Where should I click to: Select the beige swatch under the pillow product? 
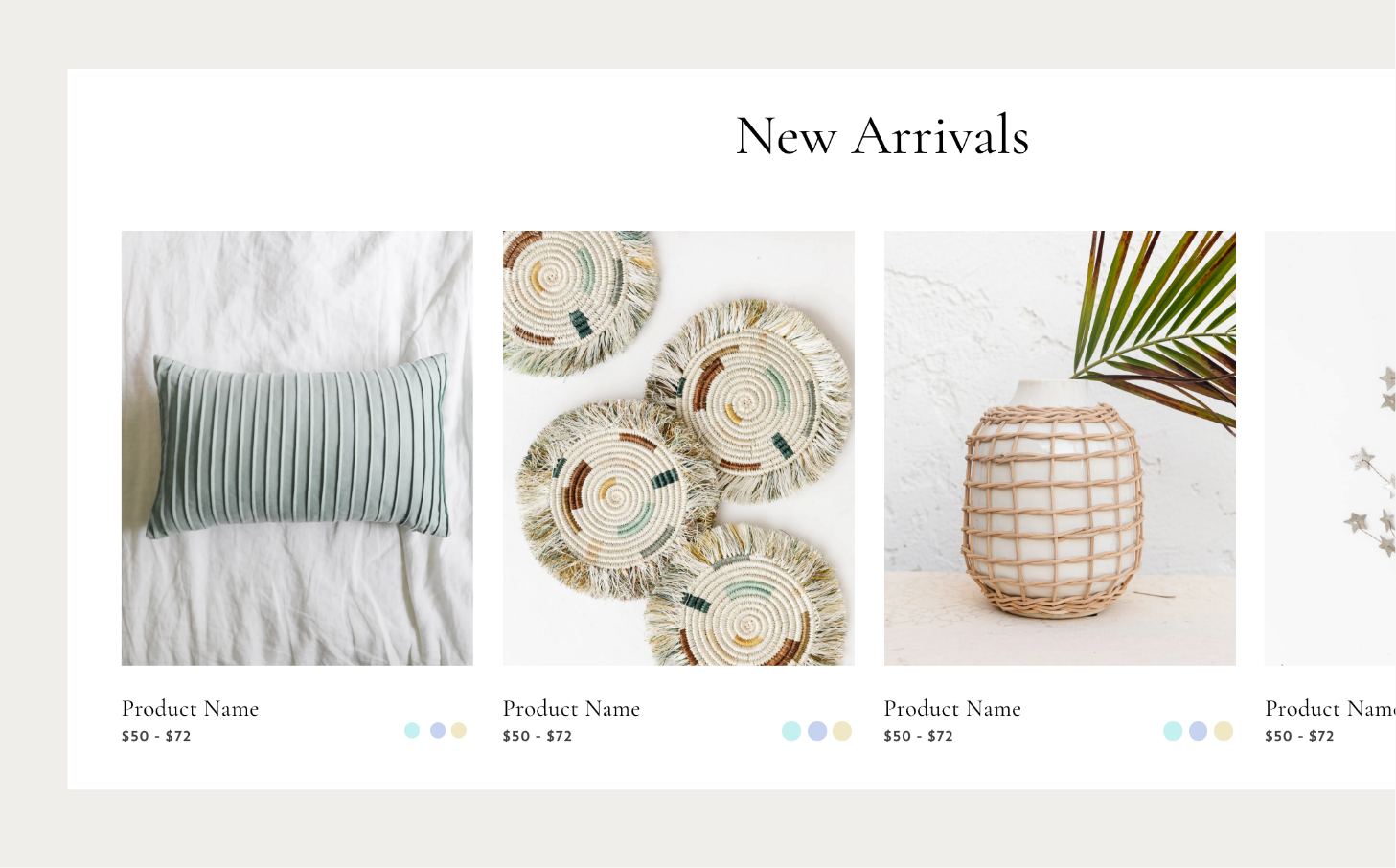[459, 730]
